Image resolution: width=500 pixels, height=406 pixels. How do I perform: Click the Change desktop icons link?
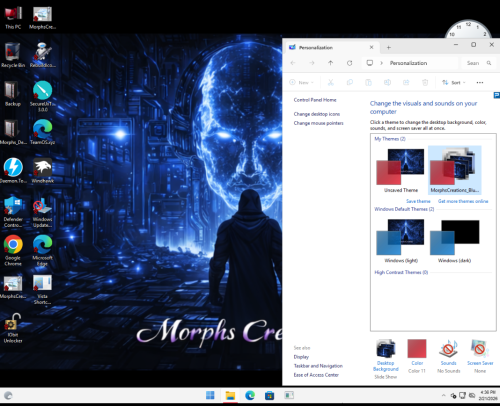point(317,114)
